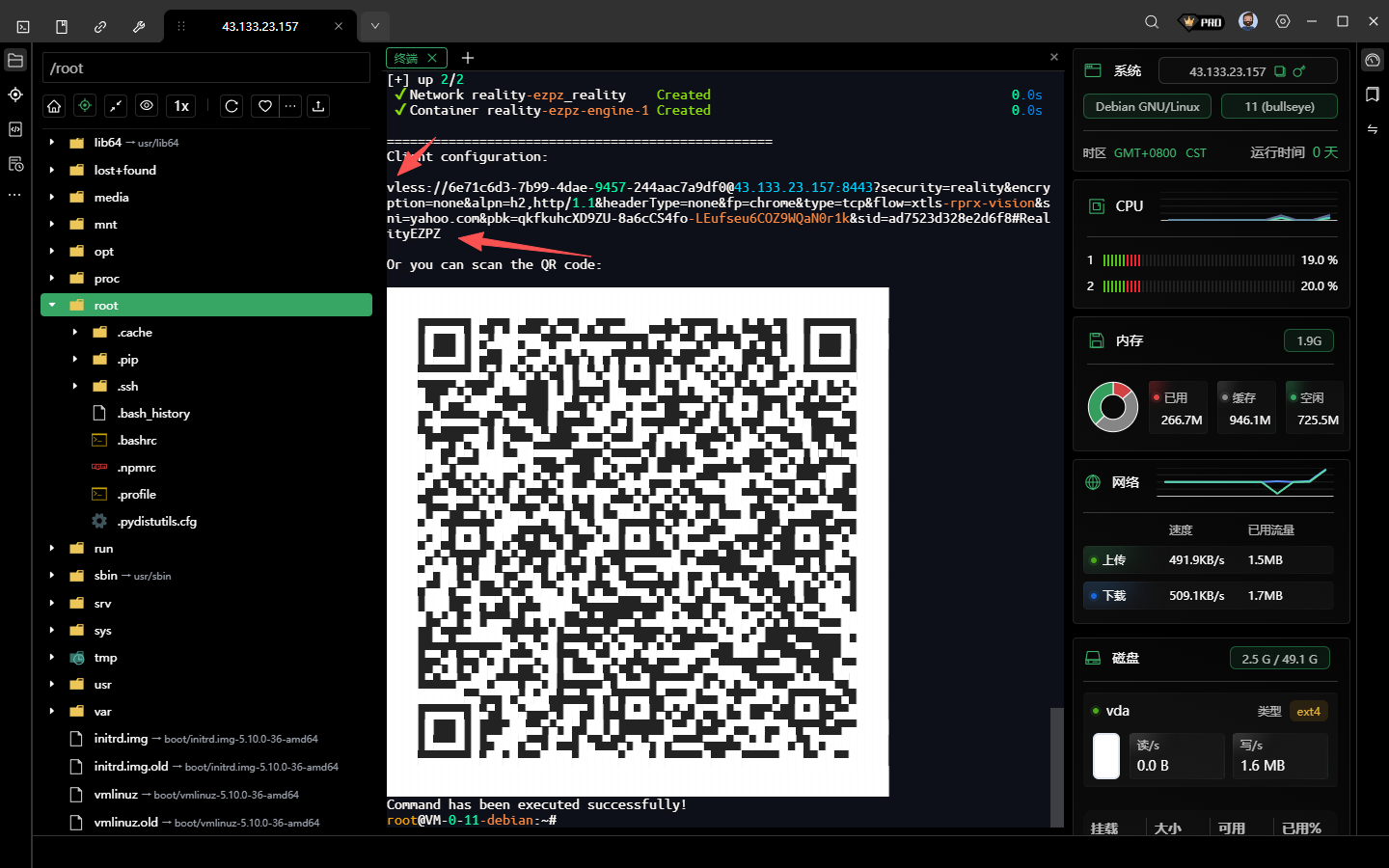
Task: Collapse the root folder
Action: click(x=52, y=306)
